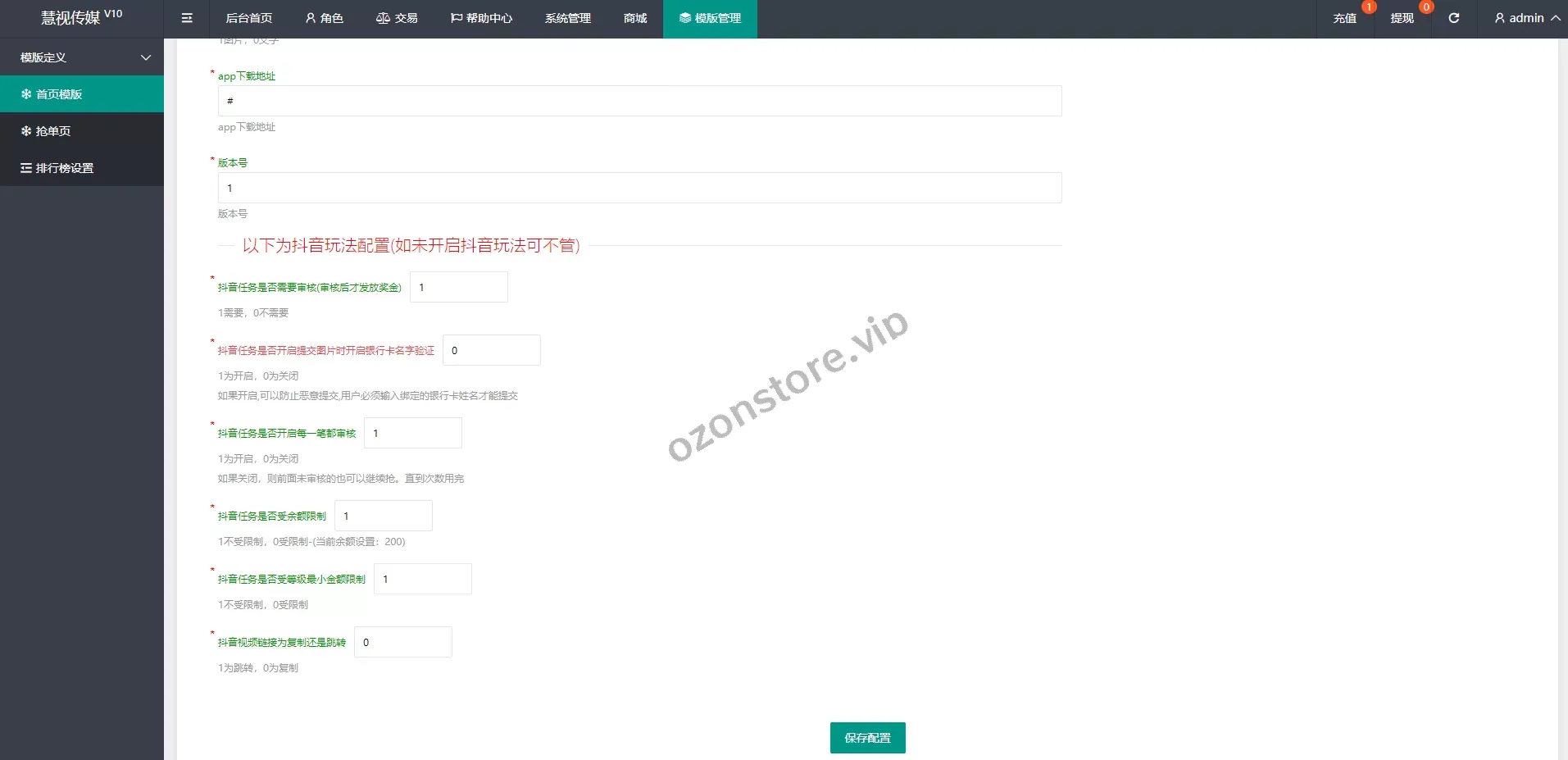Click the admin user profile icon
This screenshot has width=1568, height=760.
pyautogui.click(x=1498, y=18)
